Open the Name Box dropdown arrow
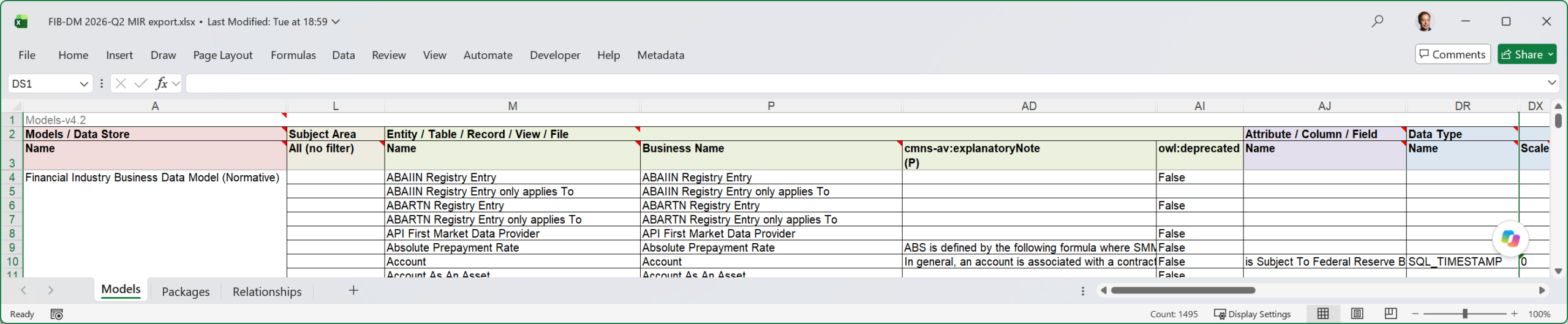This screenshot has height=324, width=1568. (84, 84)
